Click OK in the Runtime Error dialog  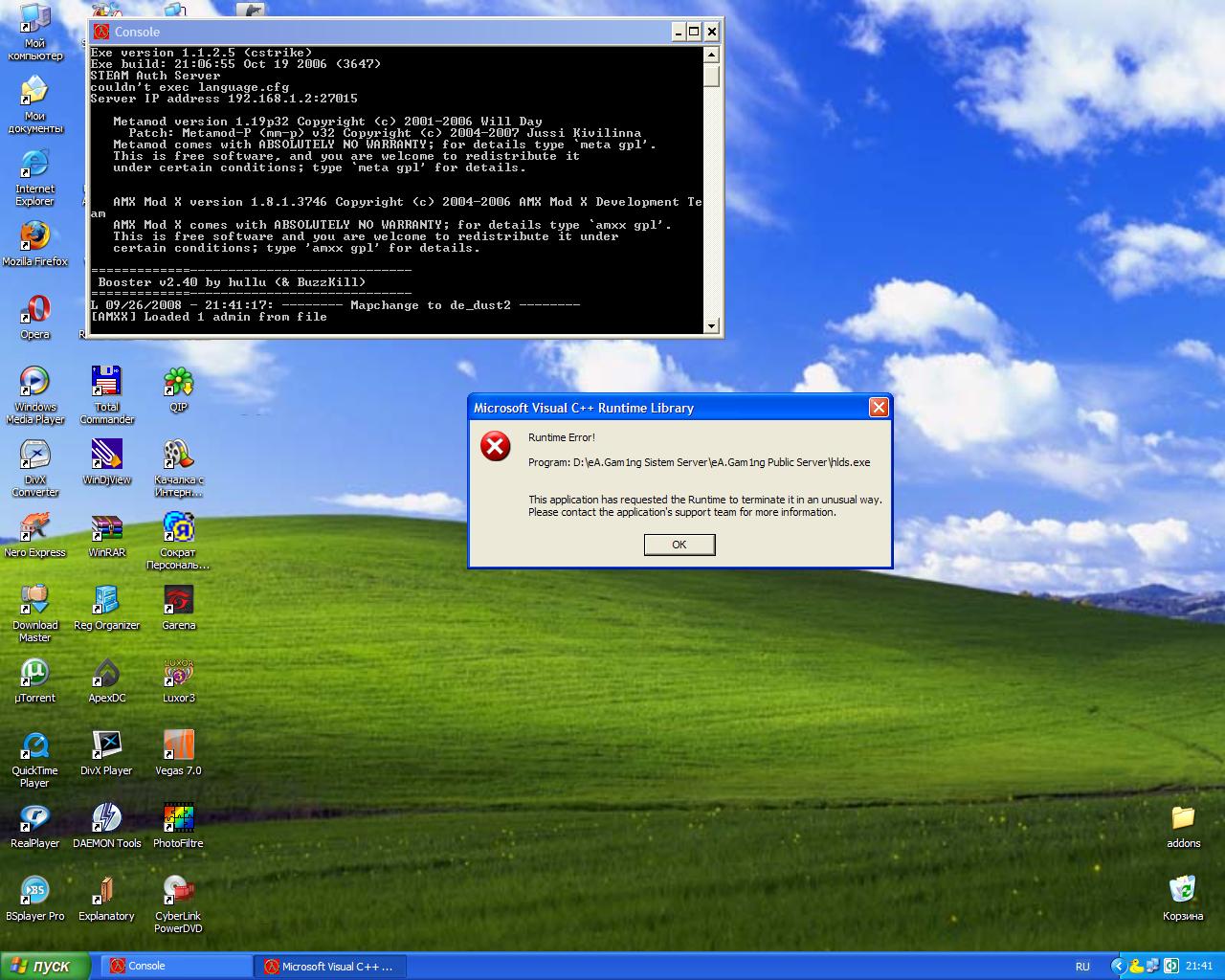point(679,545)
